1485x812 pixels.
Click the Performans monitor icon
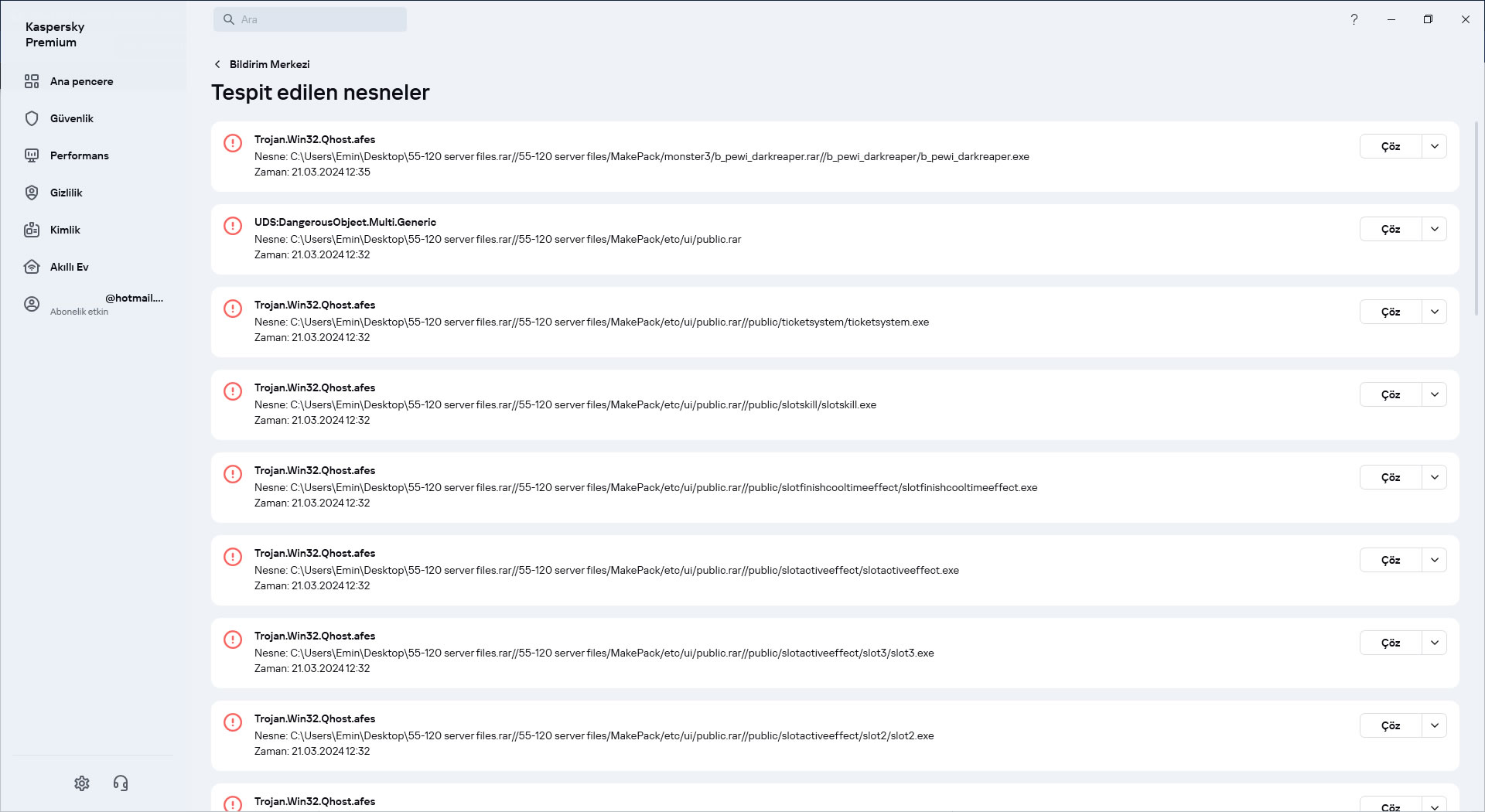click(x=32, y=155)
